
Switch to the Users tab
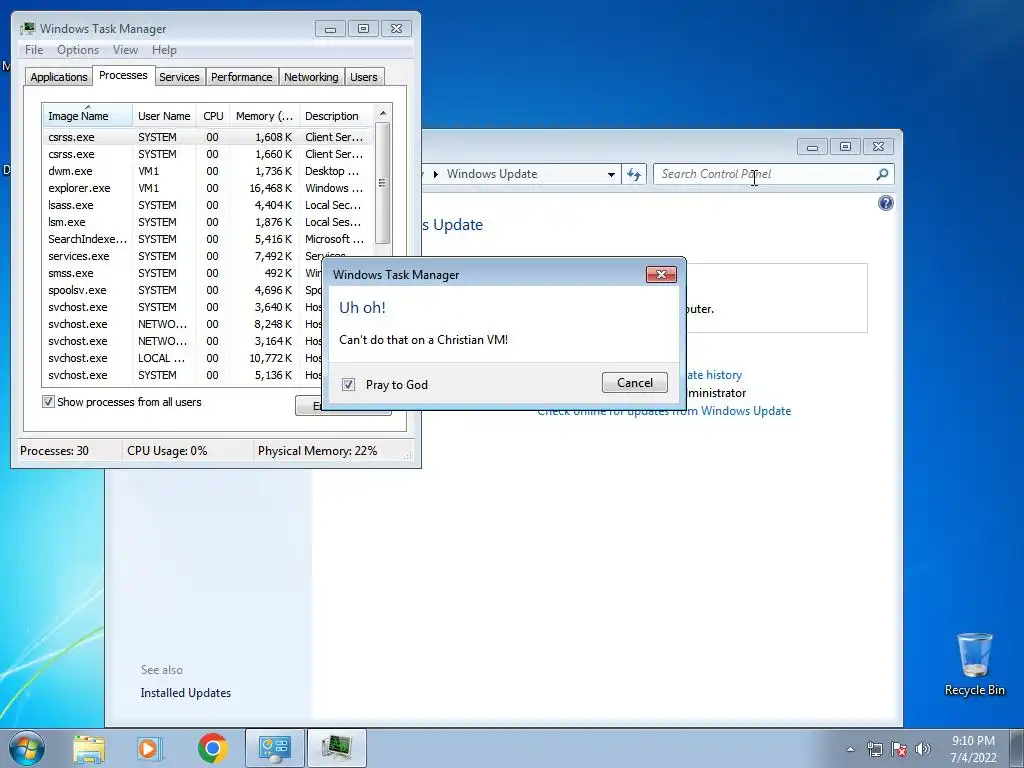[x=363, y=77]
